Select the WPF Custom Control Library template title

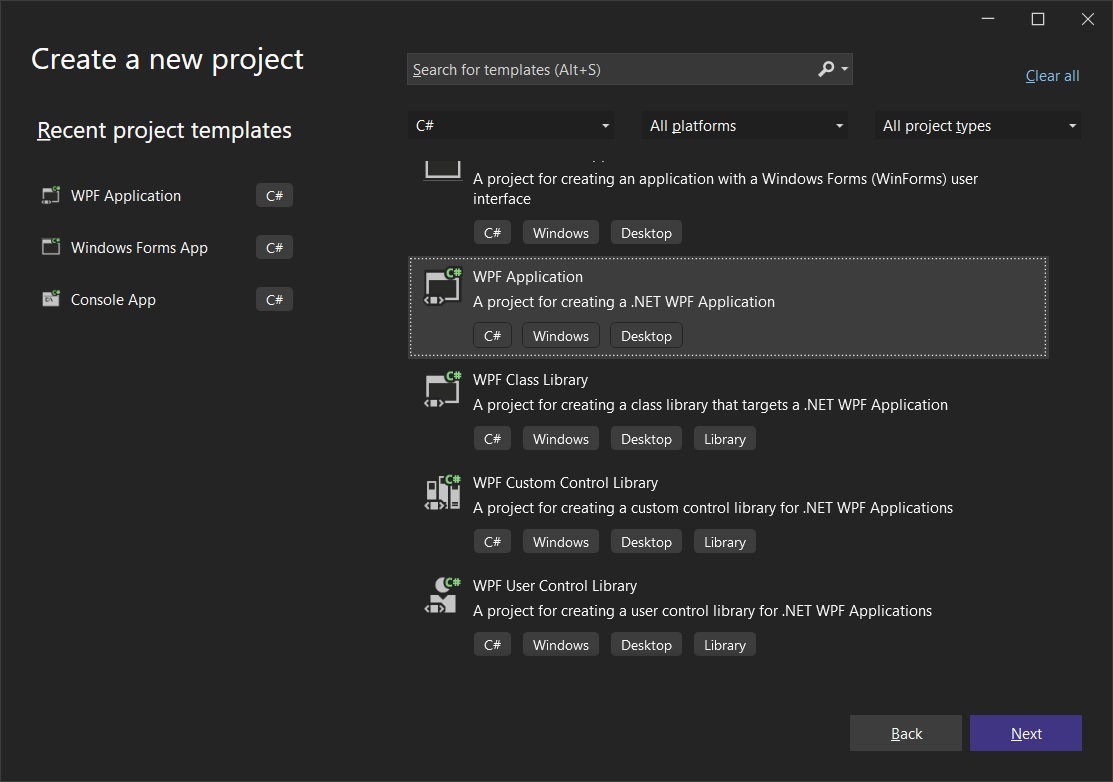pyautogui.click(x=565, y=483)
